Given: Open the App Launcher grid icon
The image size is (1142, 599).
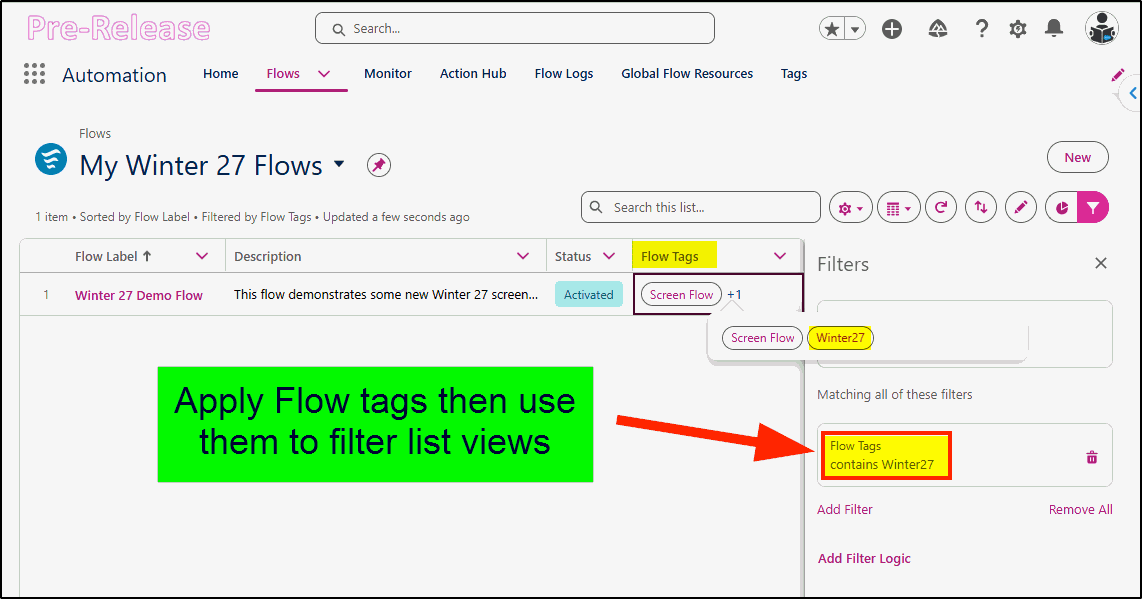Looking at the screenshot, I should 34,74.
